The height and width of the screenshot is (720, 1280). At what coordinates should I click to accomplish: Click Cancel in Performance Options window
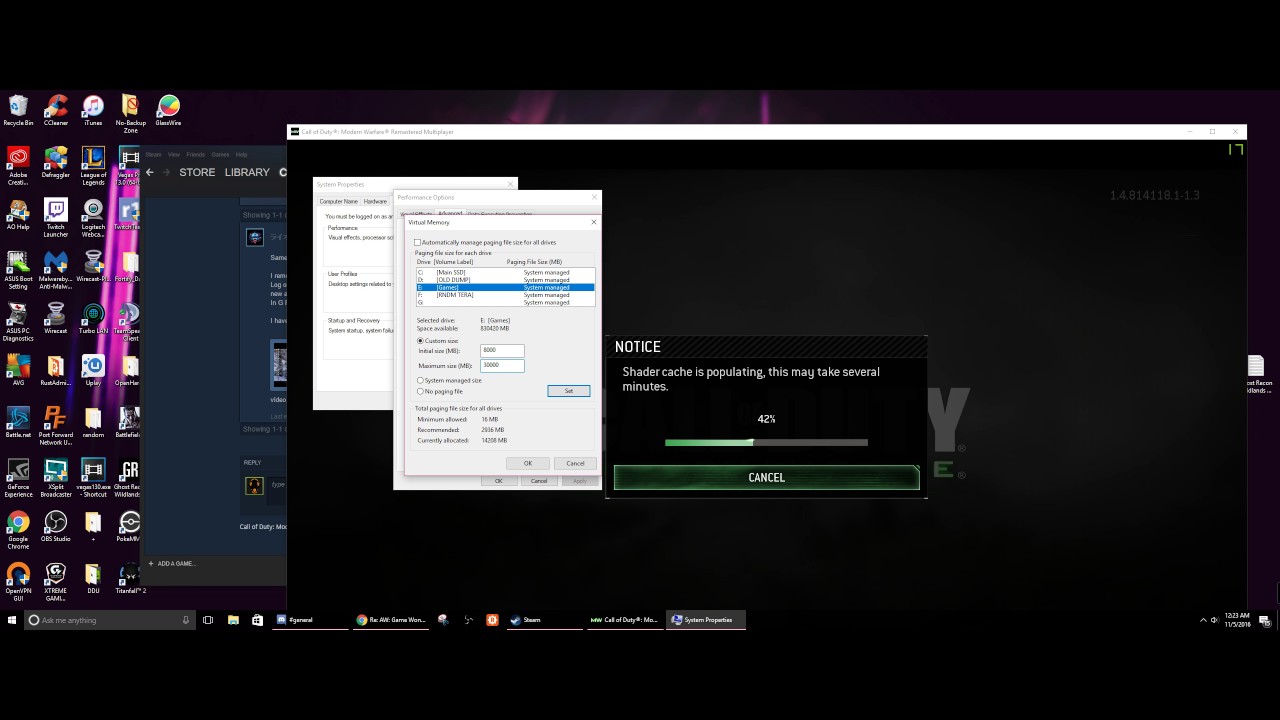point(539,481)
